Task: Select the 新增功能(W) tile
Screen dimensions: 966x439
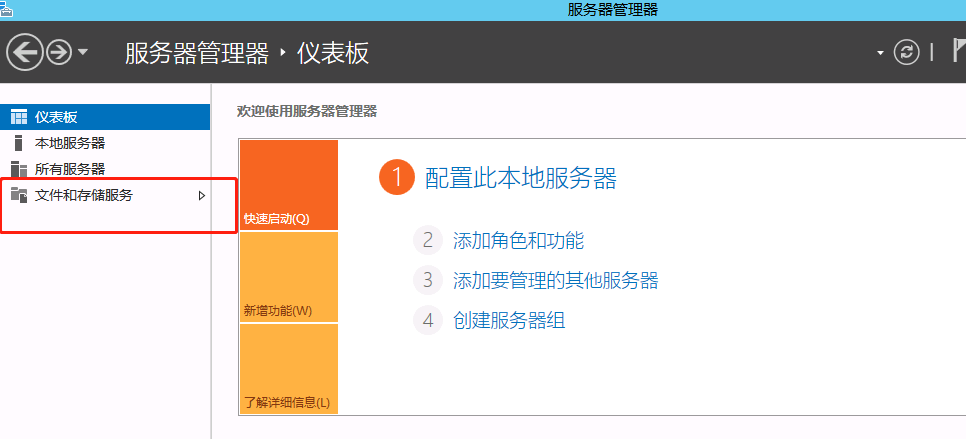Action: coord(288,277)
